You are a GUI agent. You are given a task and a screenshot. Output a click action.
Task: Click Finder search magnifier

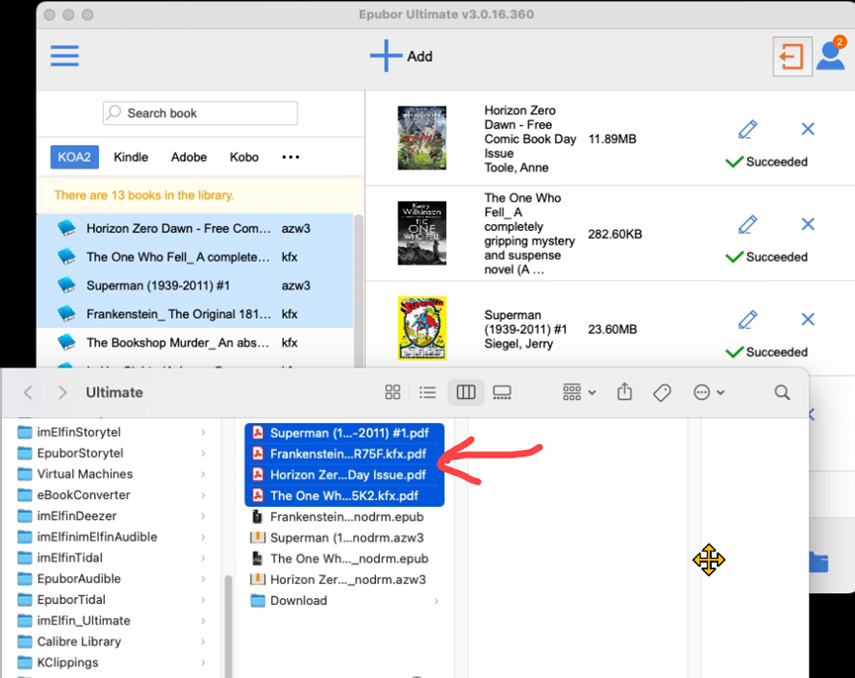coord(782,392)
